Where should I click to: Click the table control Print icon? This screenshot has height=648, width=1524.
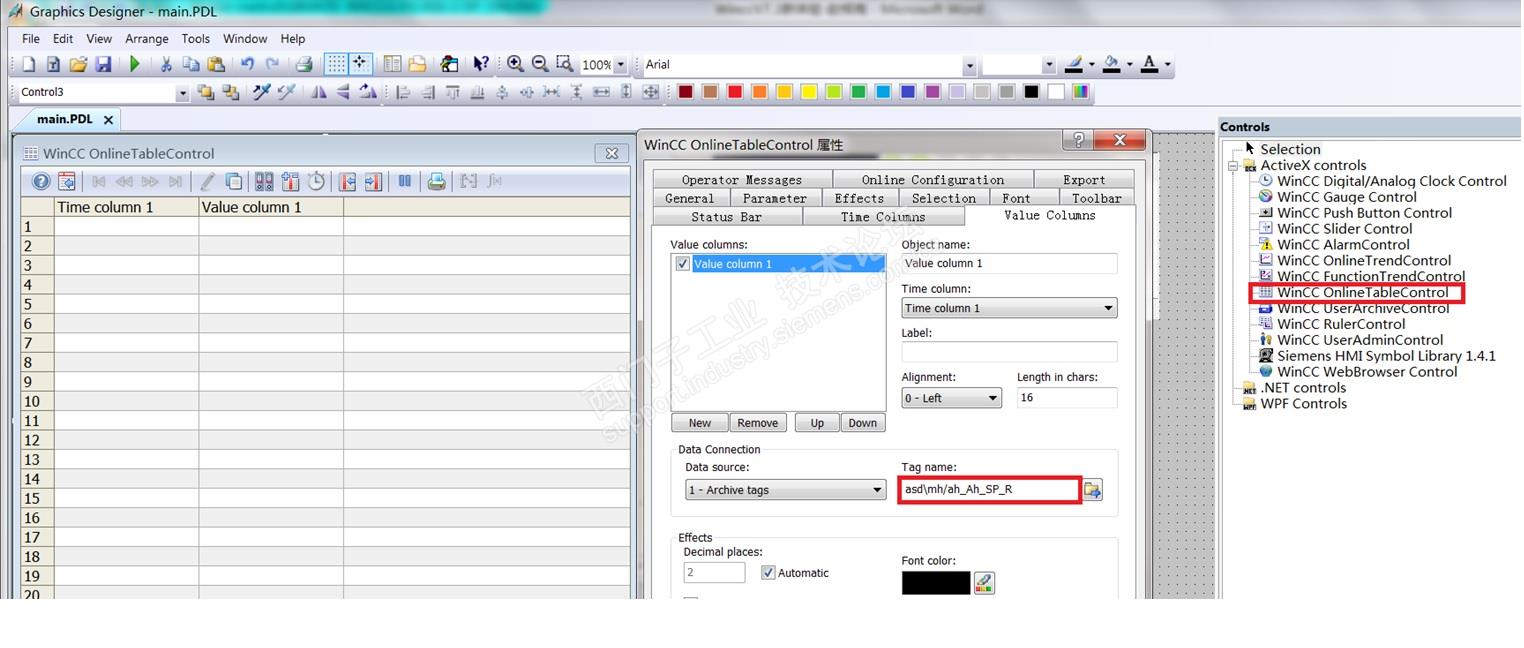436,182
